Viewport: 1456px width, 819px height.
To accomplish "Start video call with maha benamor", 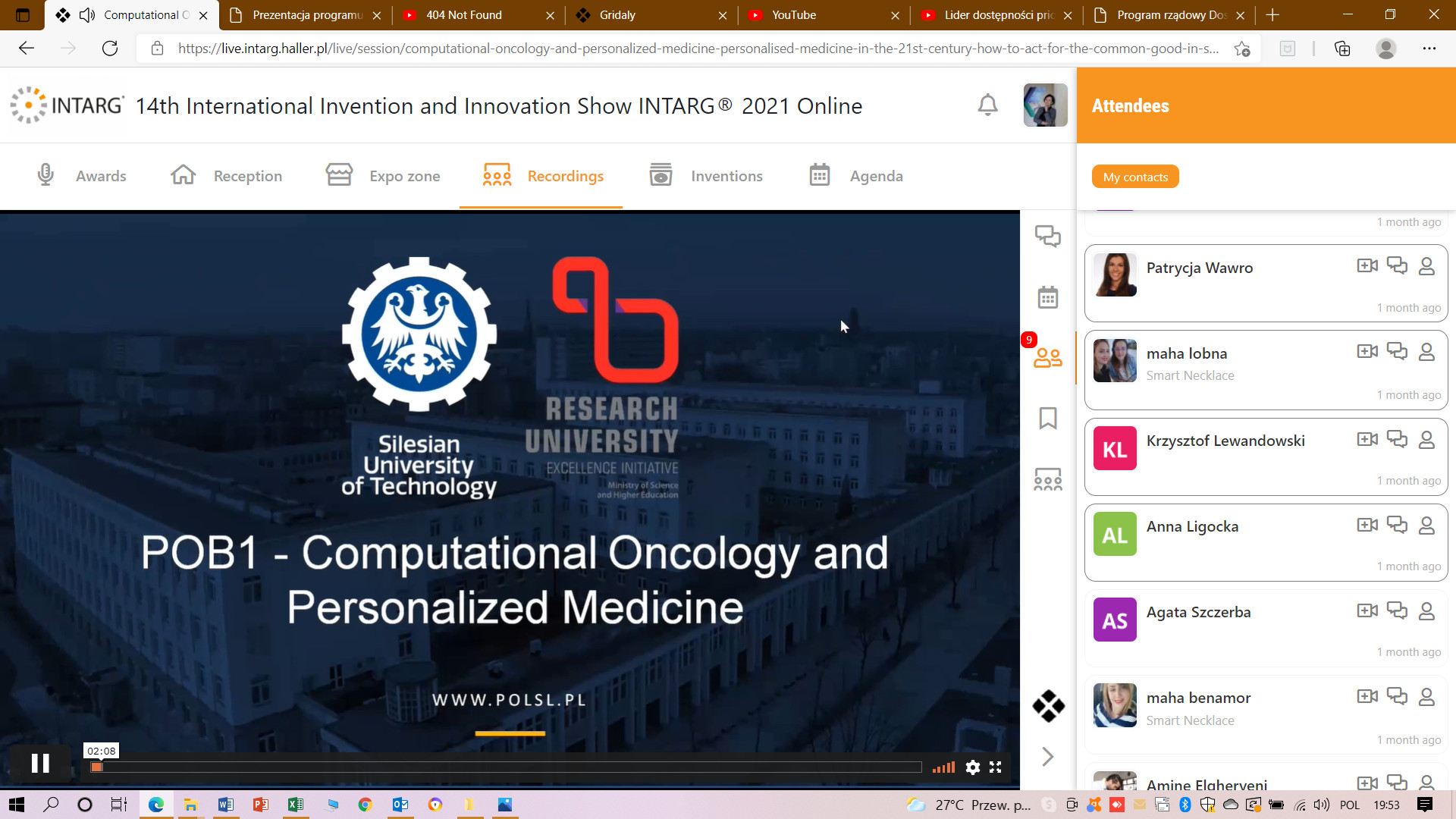I will click(1367, 696).
